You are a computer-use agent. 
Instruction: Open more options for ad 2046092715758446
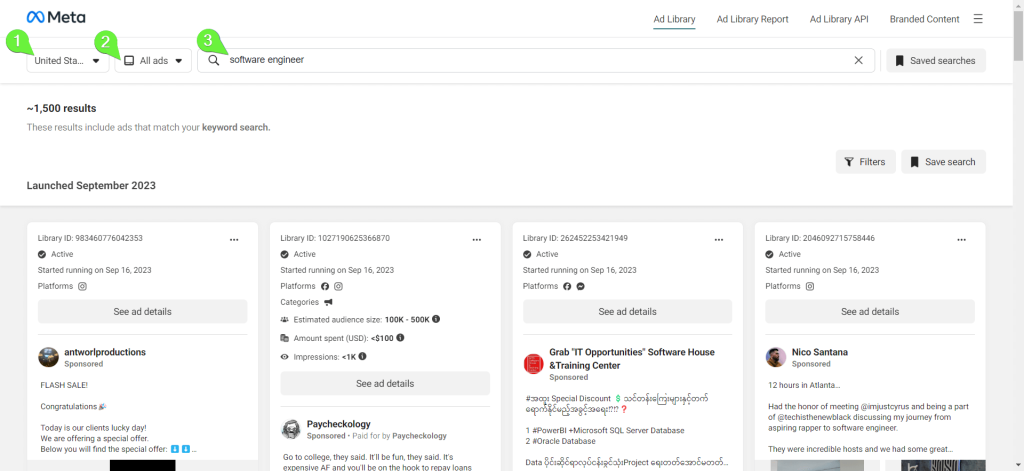(x=961, y=240)
